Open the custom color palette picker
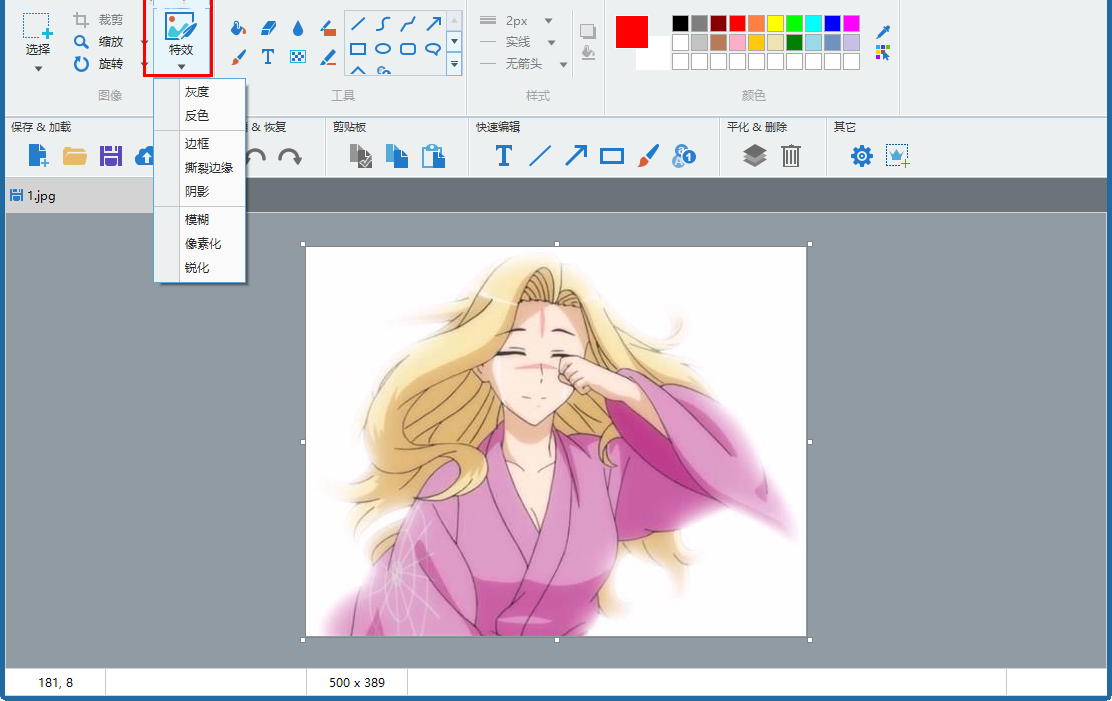This screenshot has width=1112, height=701. 883,53
